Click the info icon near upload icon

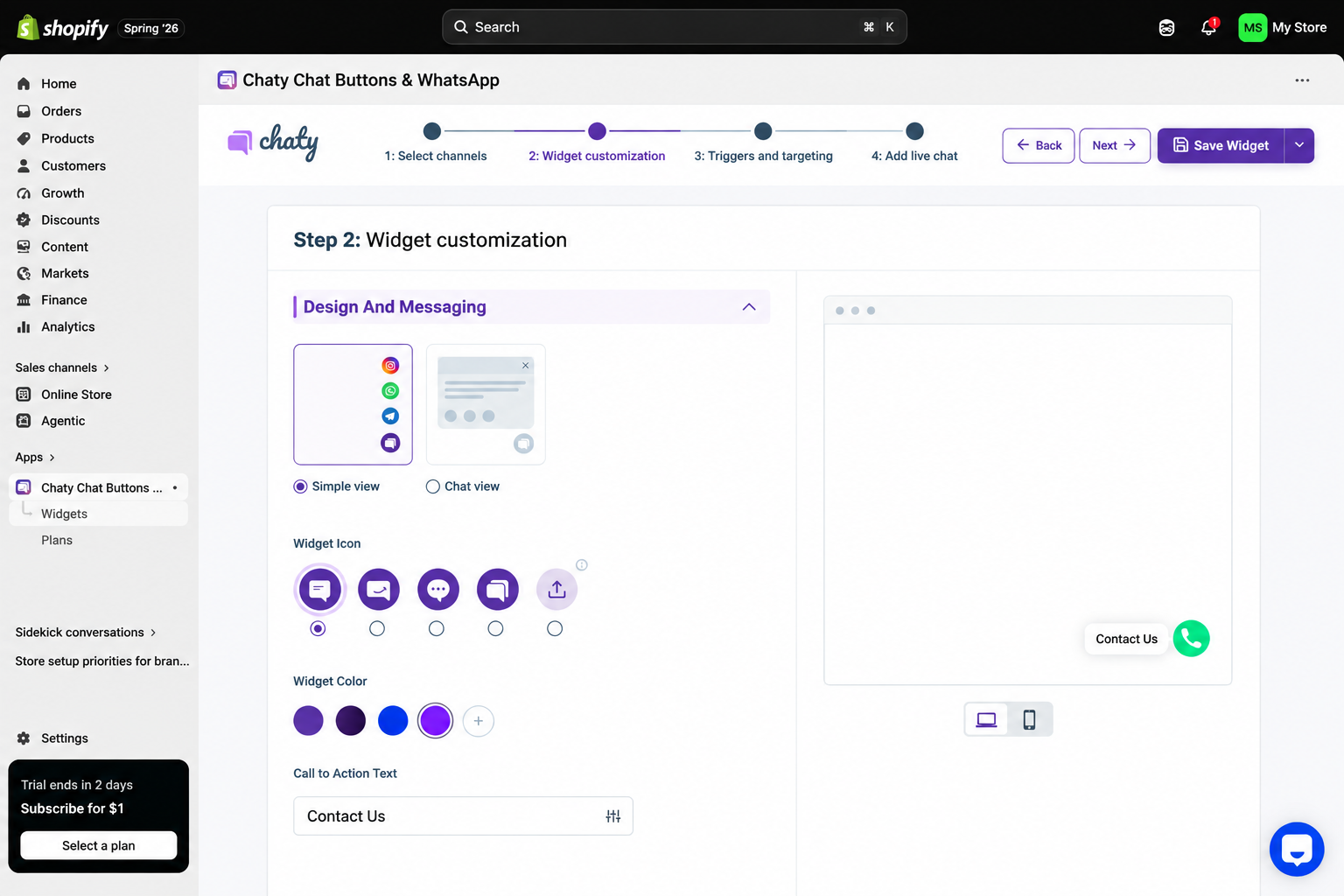582,565
